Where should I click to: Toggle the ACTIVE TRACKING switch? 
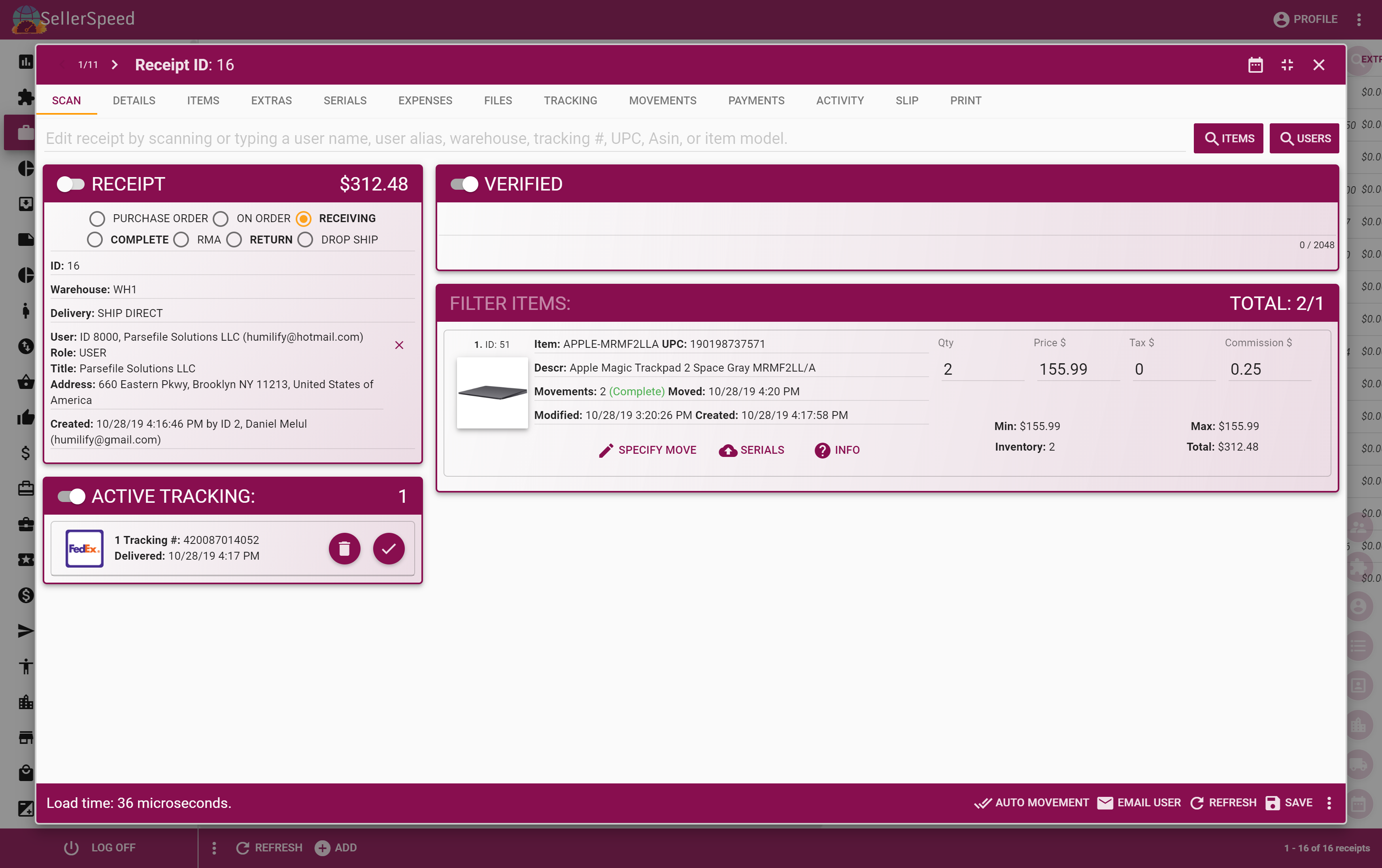(72, 496)
